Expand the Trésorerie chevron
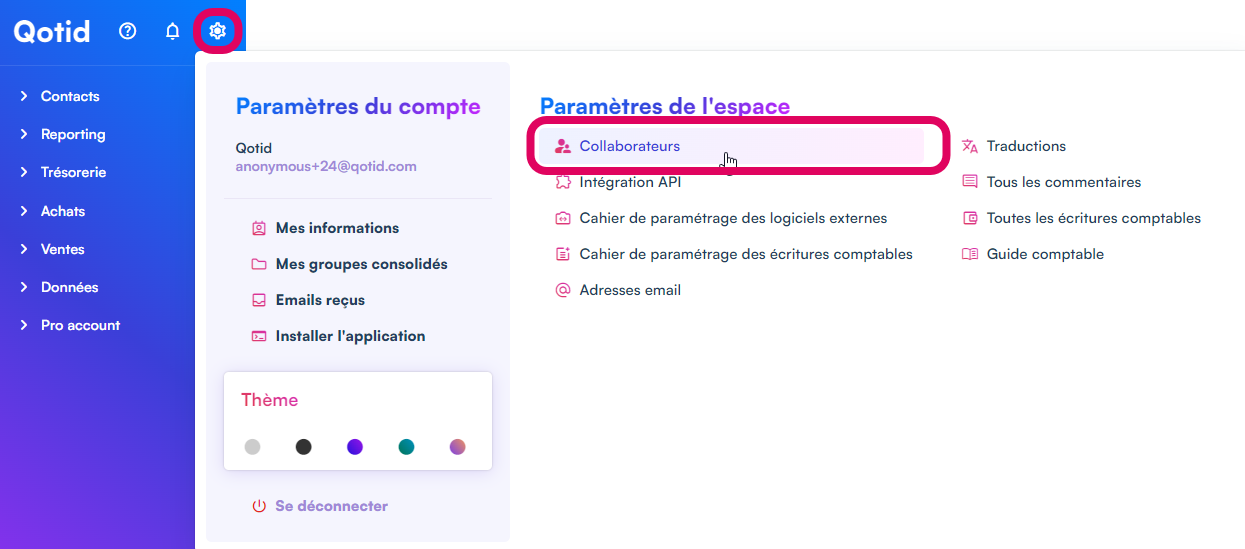Viewport: 1245px width, 549px height. [x=24, y=172]
